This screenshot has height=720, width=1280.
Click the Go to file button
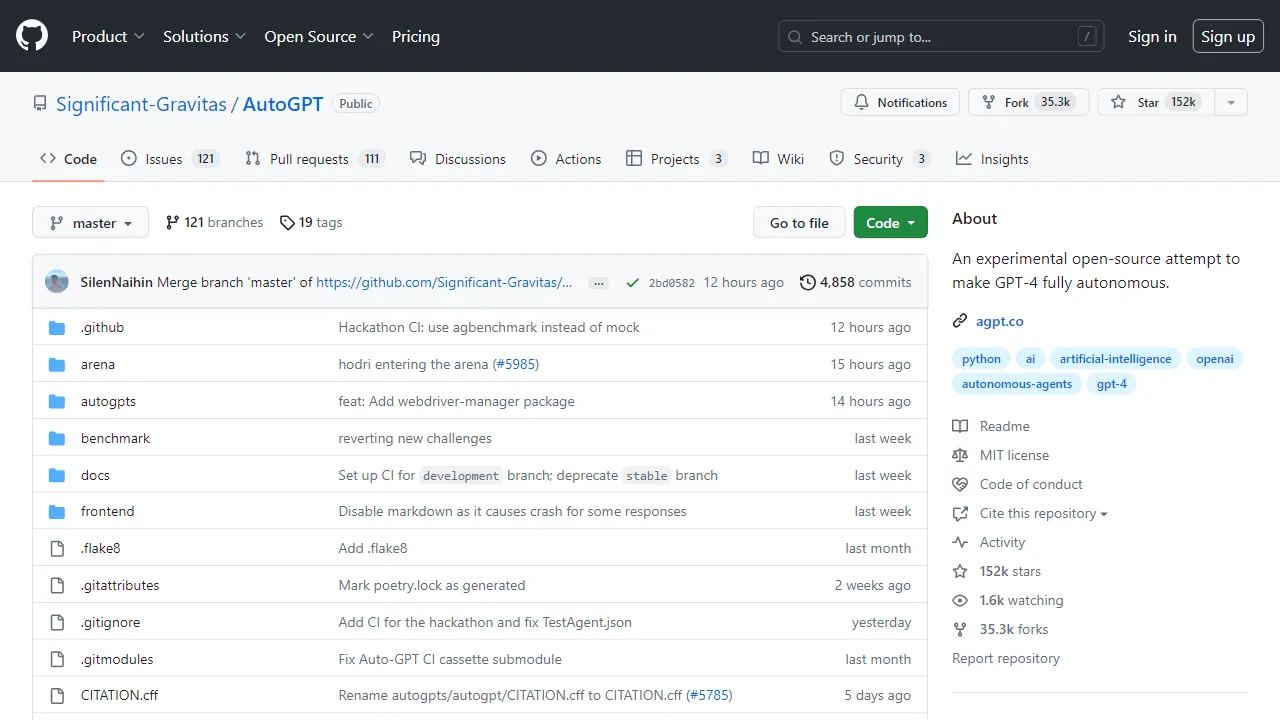(799, 223)
